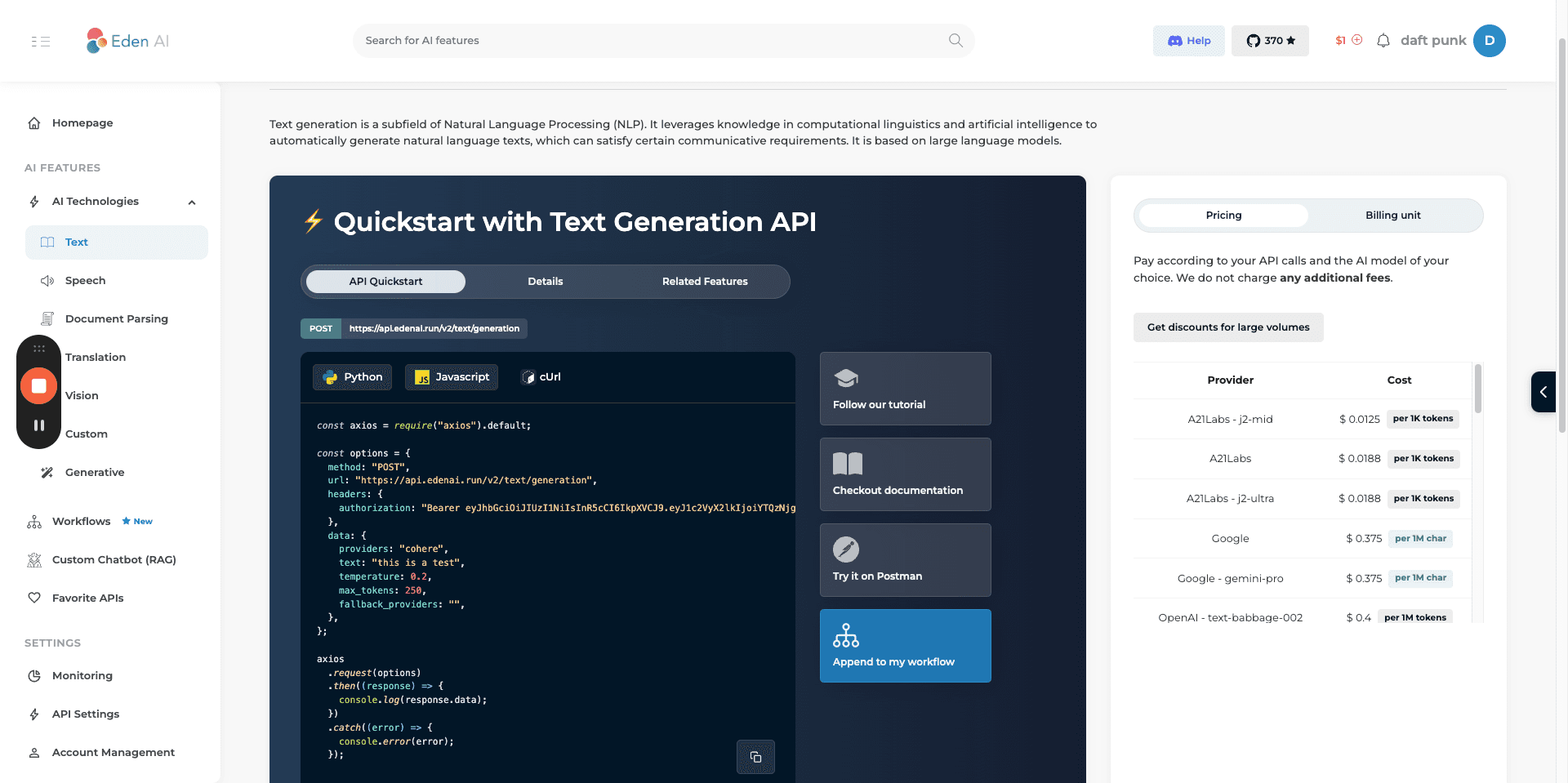The width and height of the screenshot is (1568, 783).
Task: Click the search magnifier icon
Action: (x=955, y=40)
